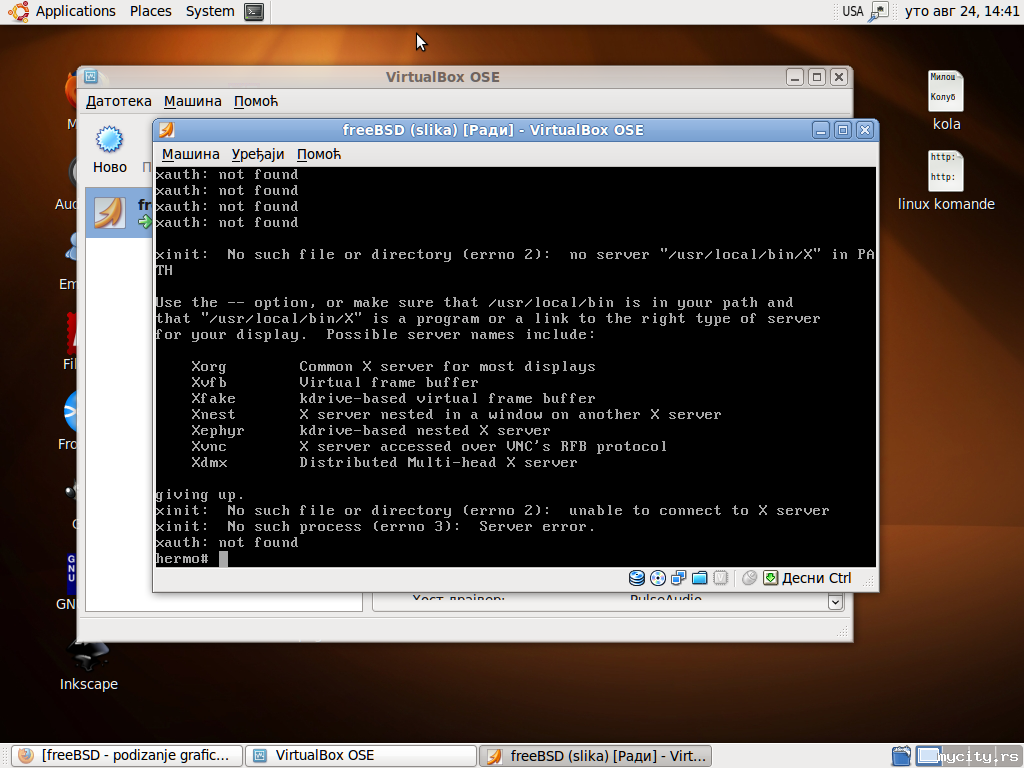The width and height of the screenshot is (1024, 768).
Task: Maximize the freeBSD VM window
Action: 843,130
